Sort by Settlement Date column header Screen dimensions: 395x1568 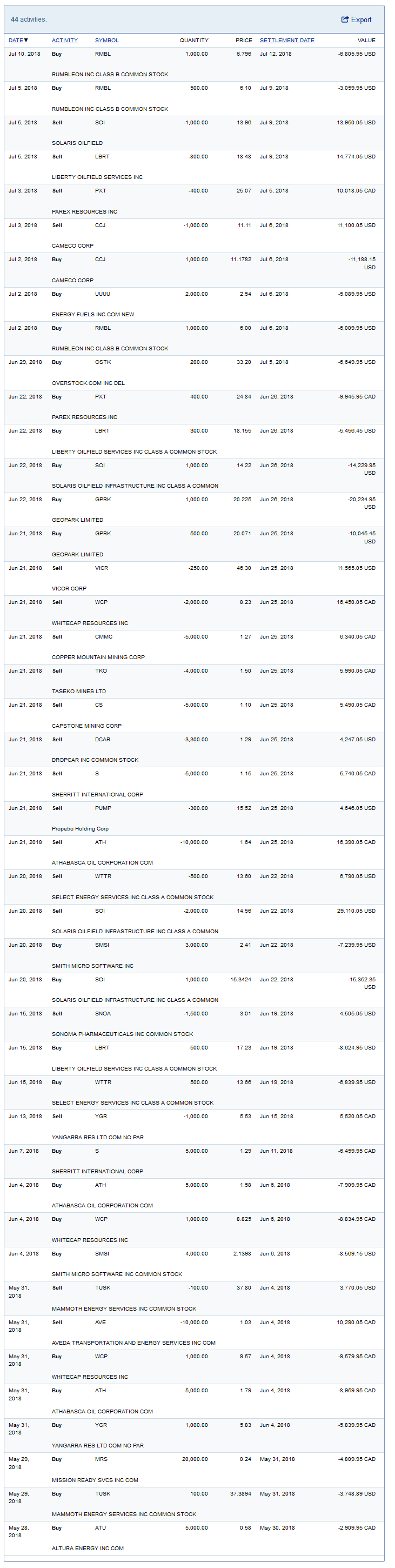(x=287, y=41)
